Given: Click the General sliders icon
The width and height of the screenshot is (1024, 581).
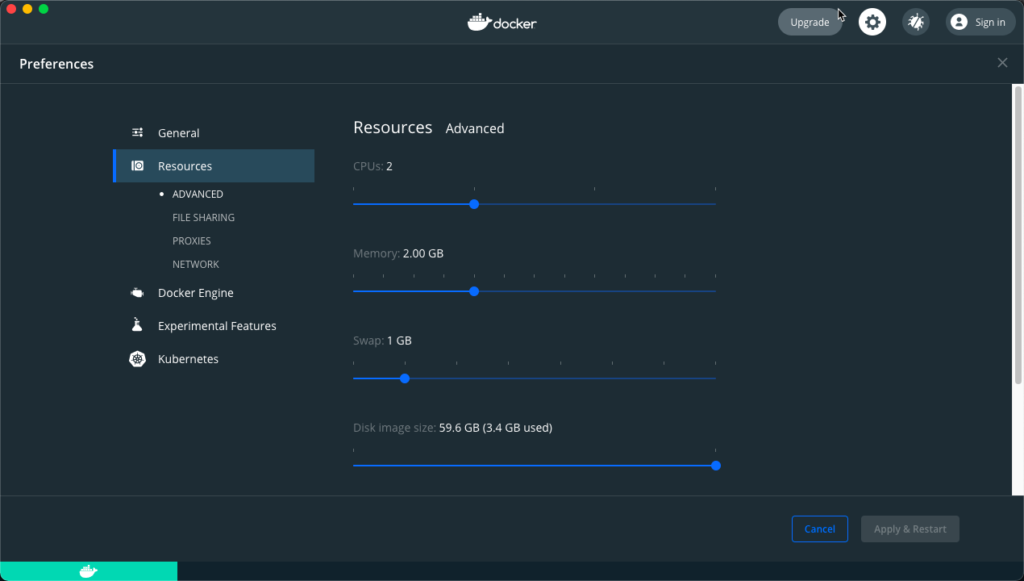Looking at the screenshot, I should (137, 133).
